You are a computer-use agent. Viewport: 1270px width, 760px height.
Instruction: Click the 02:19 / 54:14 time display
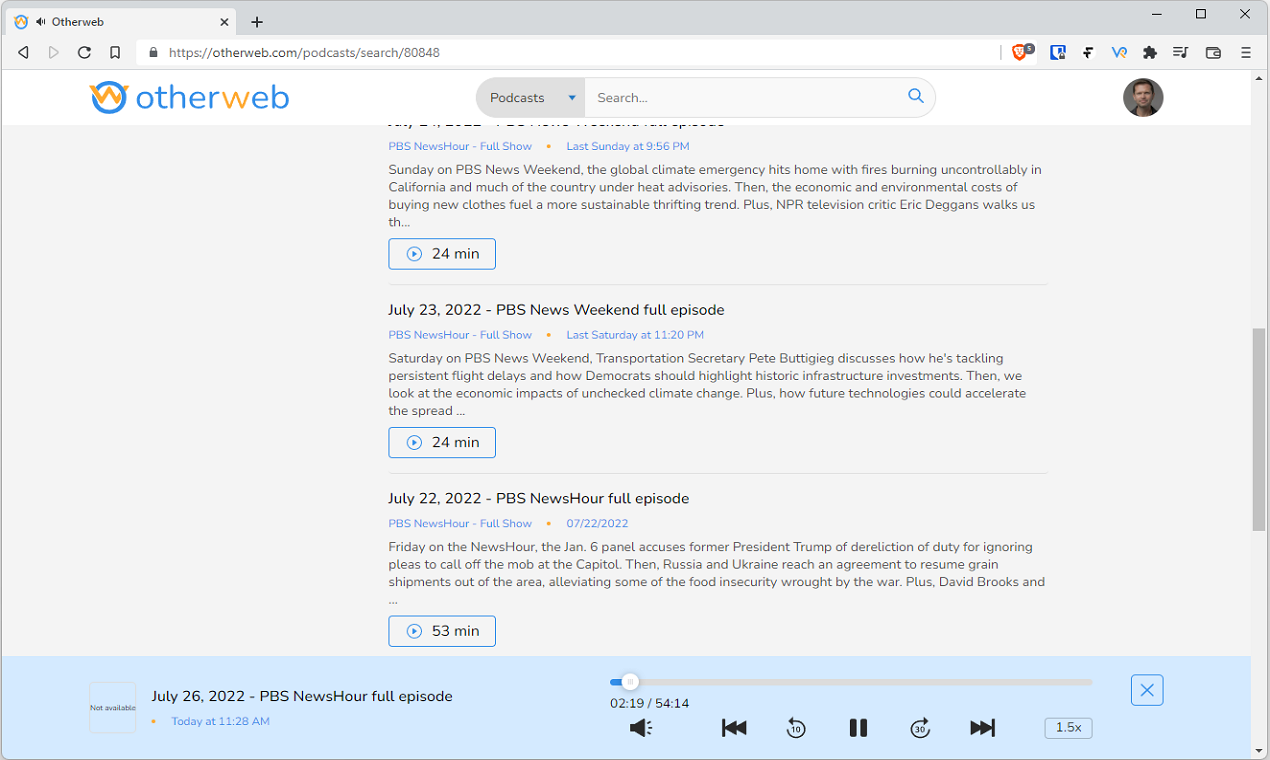pyautogui.click(x=649, y=703)
